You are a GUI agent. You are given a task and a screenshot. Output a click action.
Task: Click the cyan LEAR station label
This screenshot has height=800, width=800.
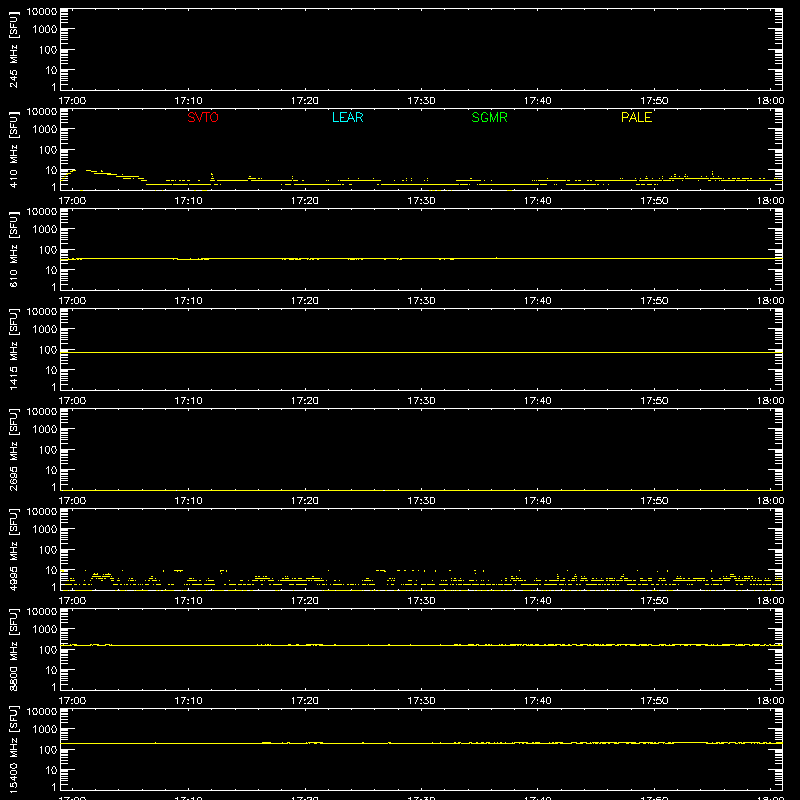pos(347,117)
